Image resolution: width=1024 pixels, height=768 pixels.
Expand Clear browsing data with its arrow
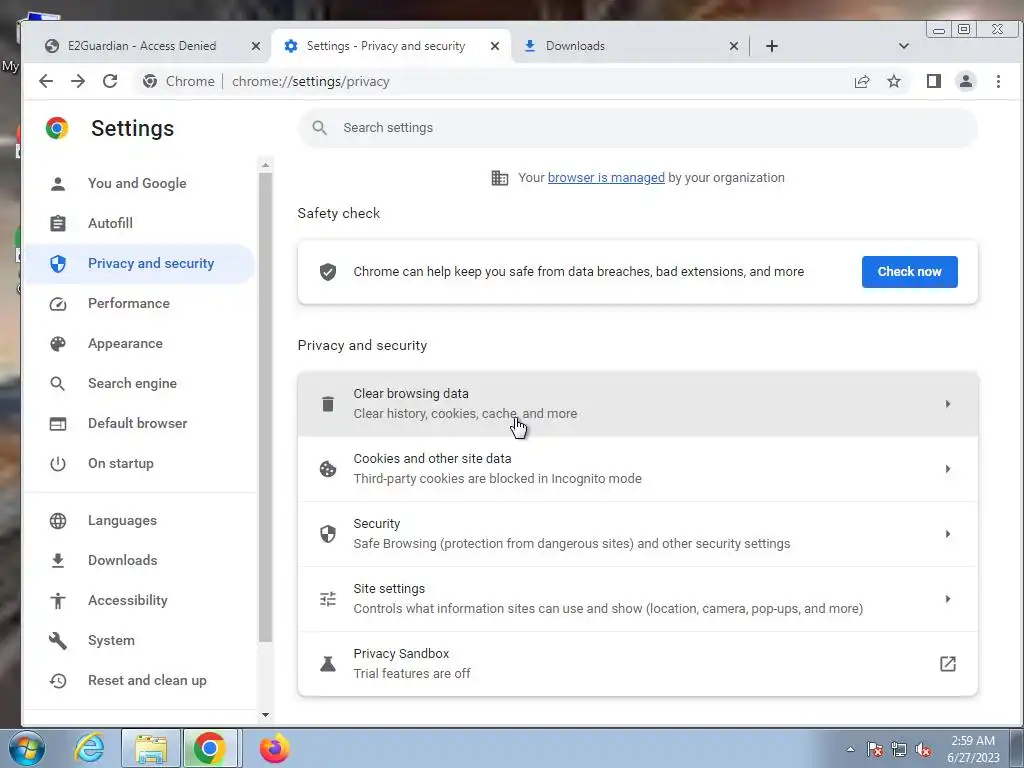click(948, 404)
